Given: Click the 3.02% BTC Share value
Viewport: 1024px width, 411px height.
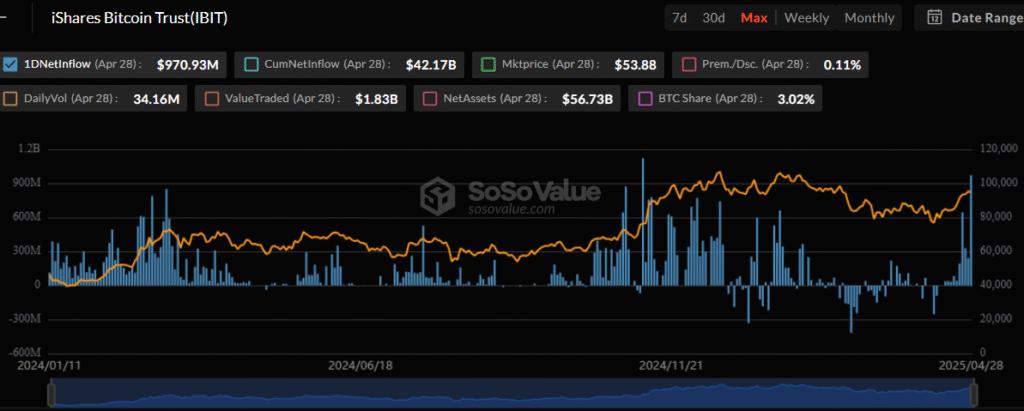Looking at the screenshot, I should point(795,100).
